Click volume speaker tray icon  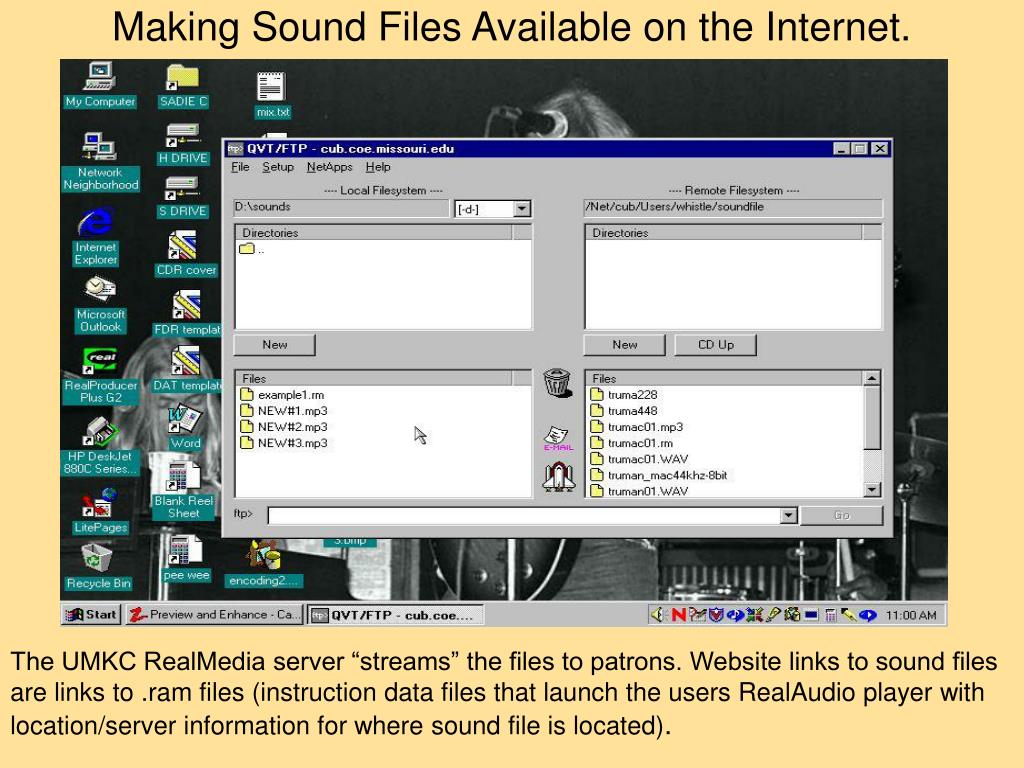tap(657, 615)
